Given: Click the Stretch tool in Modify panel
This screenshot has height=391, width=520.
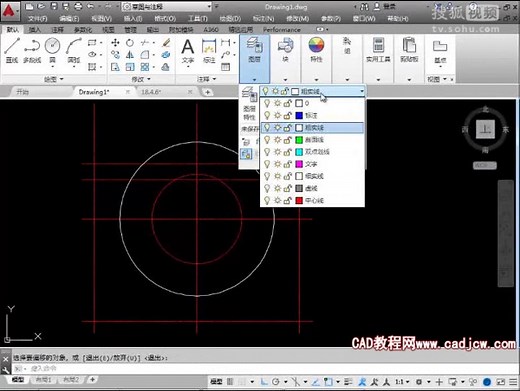Looking at the screenshot, I should click(x=115, y=67).
